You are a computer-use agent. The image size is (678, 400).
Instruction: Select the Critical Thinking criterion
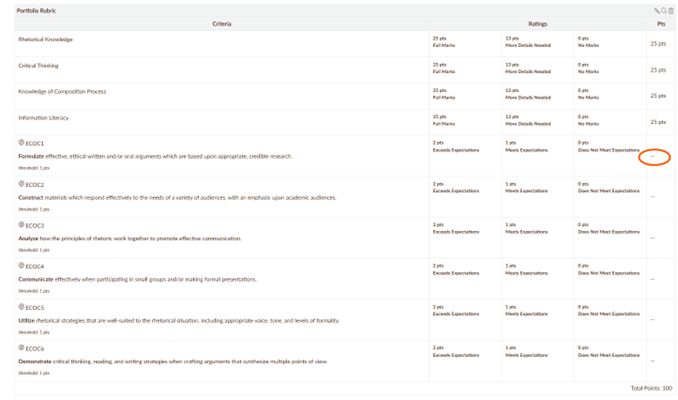pos(38,66)
